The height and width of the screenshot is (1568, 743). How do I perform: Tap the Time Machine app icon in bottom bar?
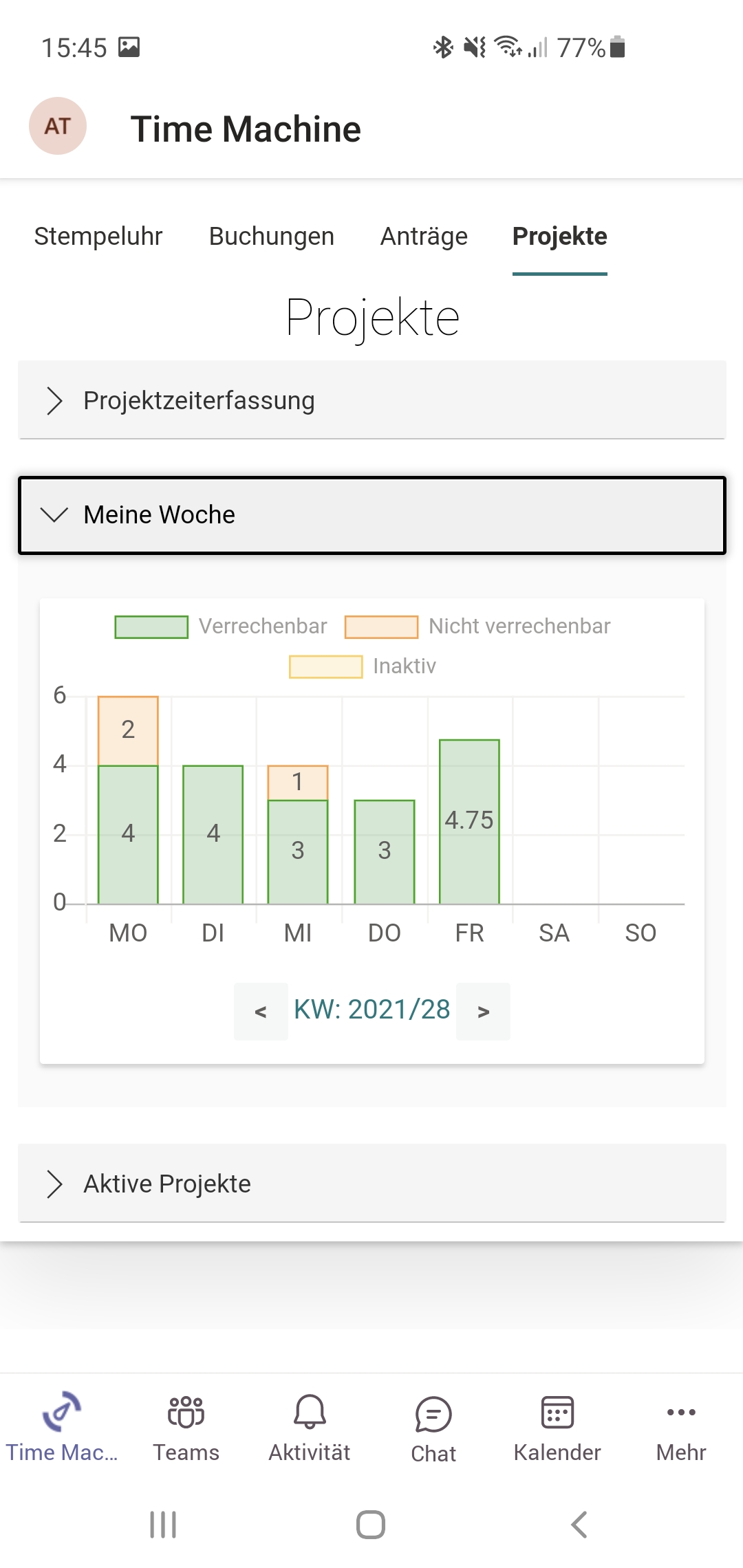[x=62, y=1411]
